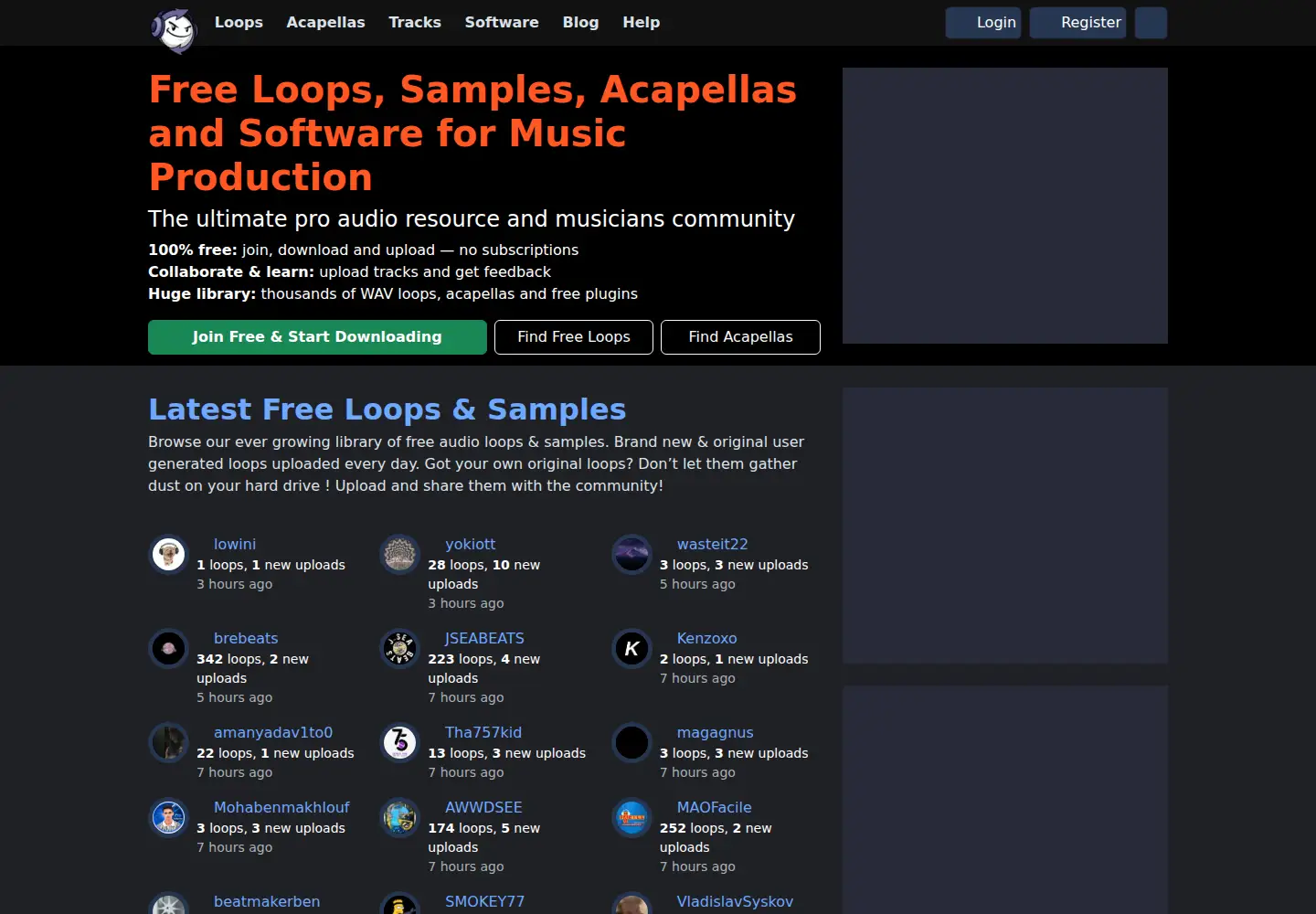Click "252 loops, 2 new uploads" text
The height and width of the screenshot is (914, 1316).
click(x=716, y=837)
